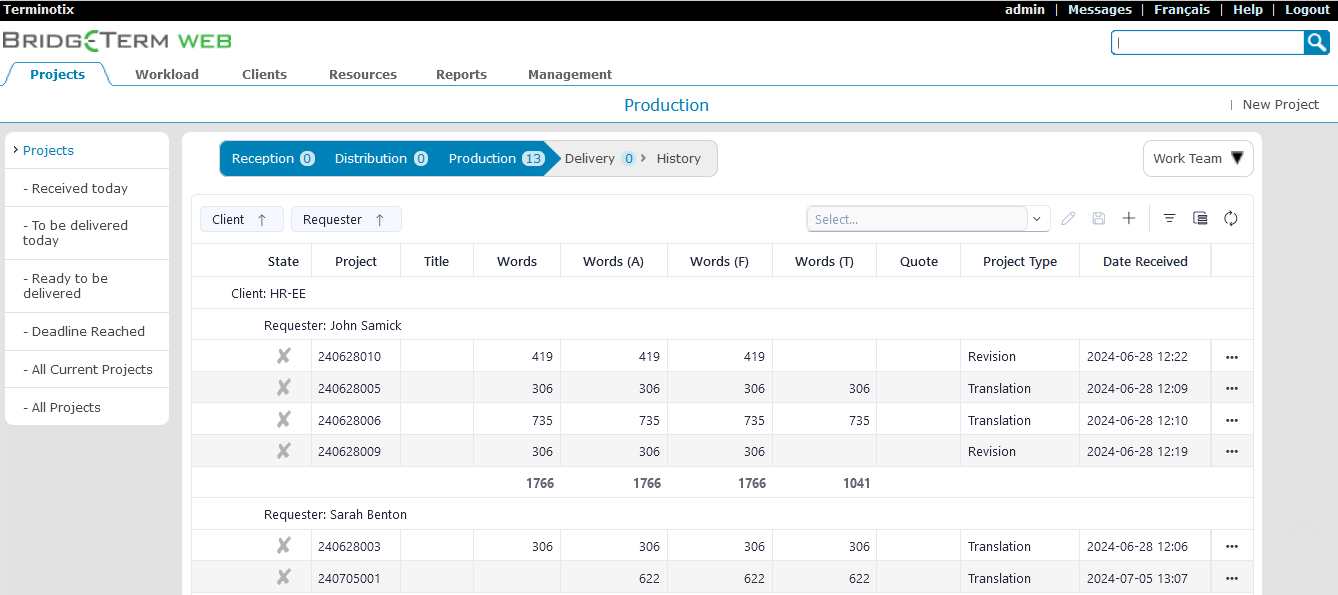
Task: Refresh the project grid
Action: coord(1231,218)
